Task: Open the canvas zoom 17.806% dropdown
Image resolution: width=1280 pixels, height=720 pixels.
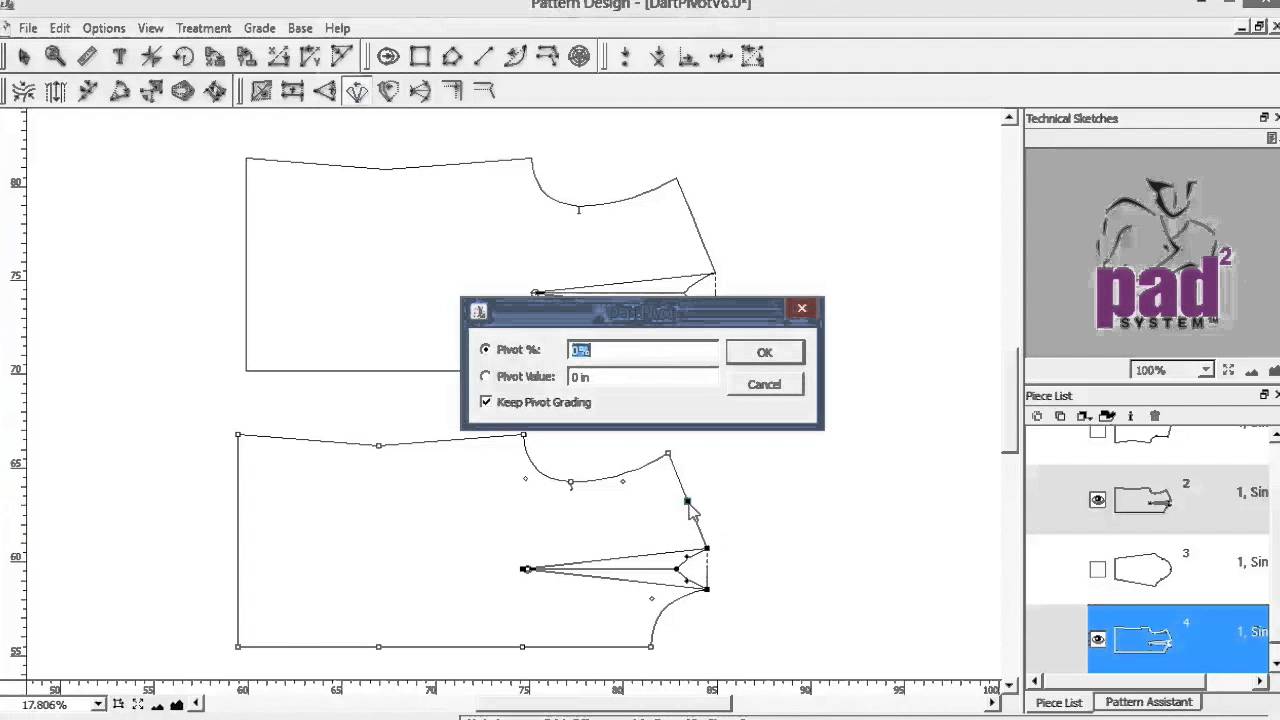Action: tap(97, 705)
